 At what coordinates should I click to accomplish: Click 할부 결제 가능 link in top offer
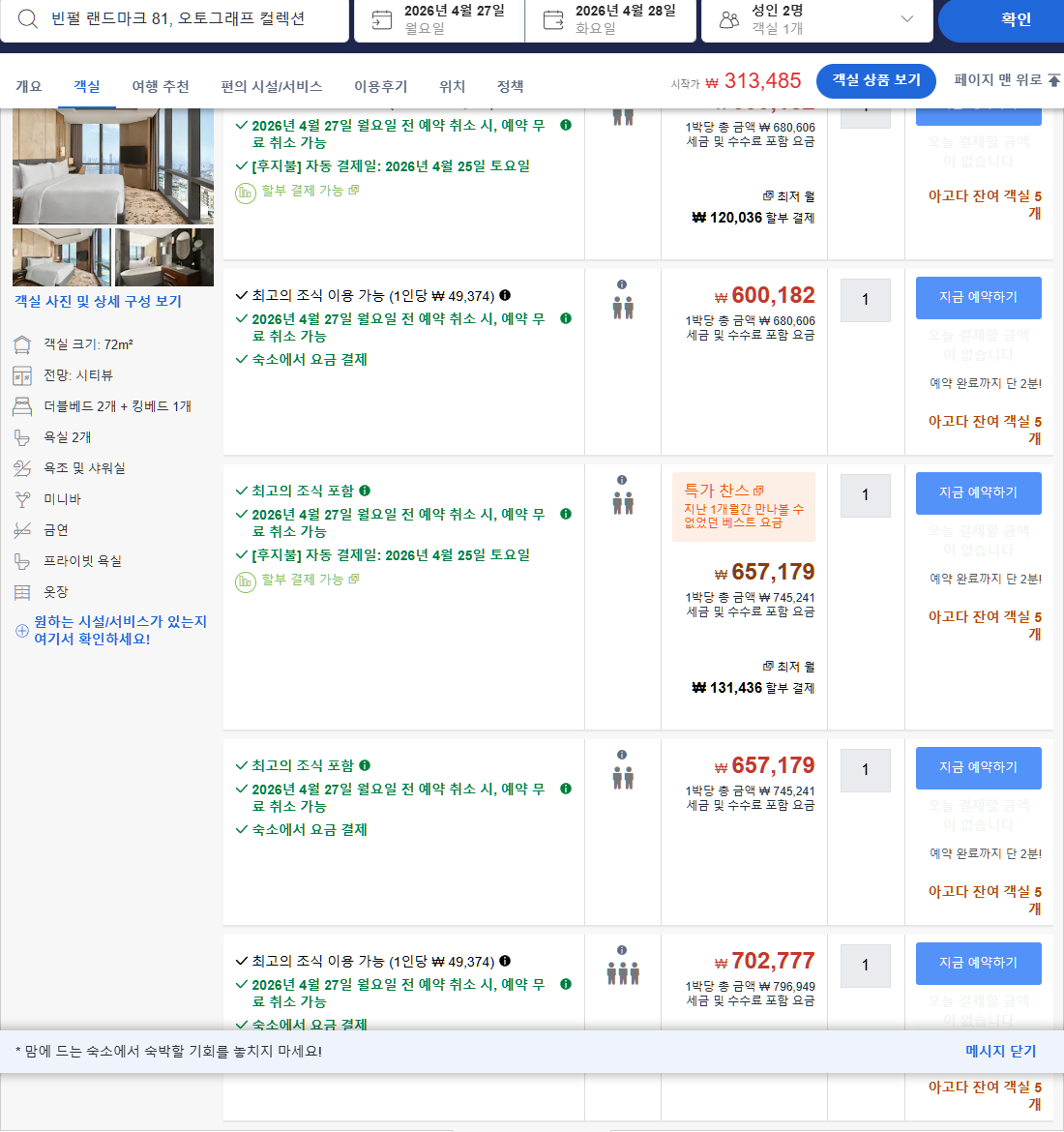[310, 191]
